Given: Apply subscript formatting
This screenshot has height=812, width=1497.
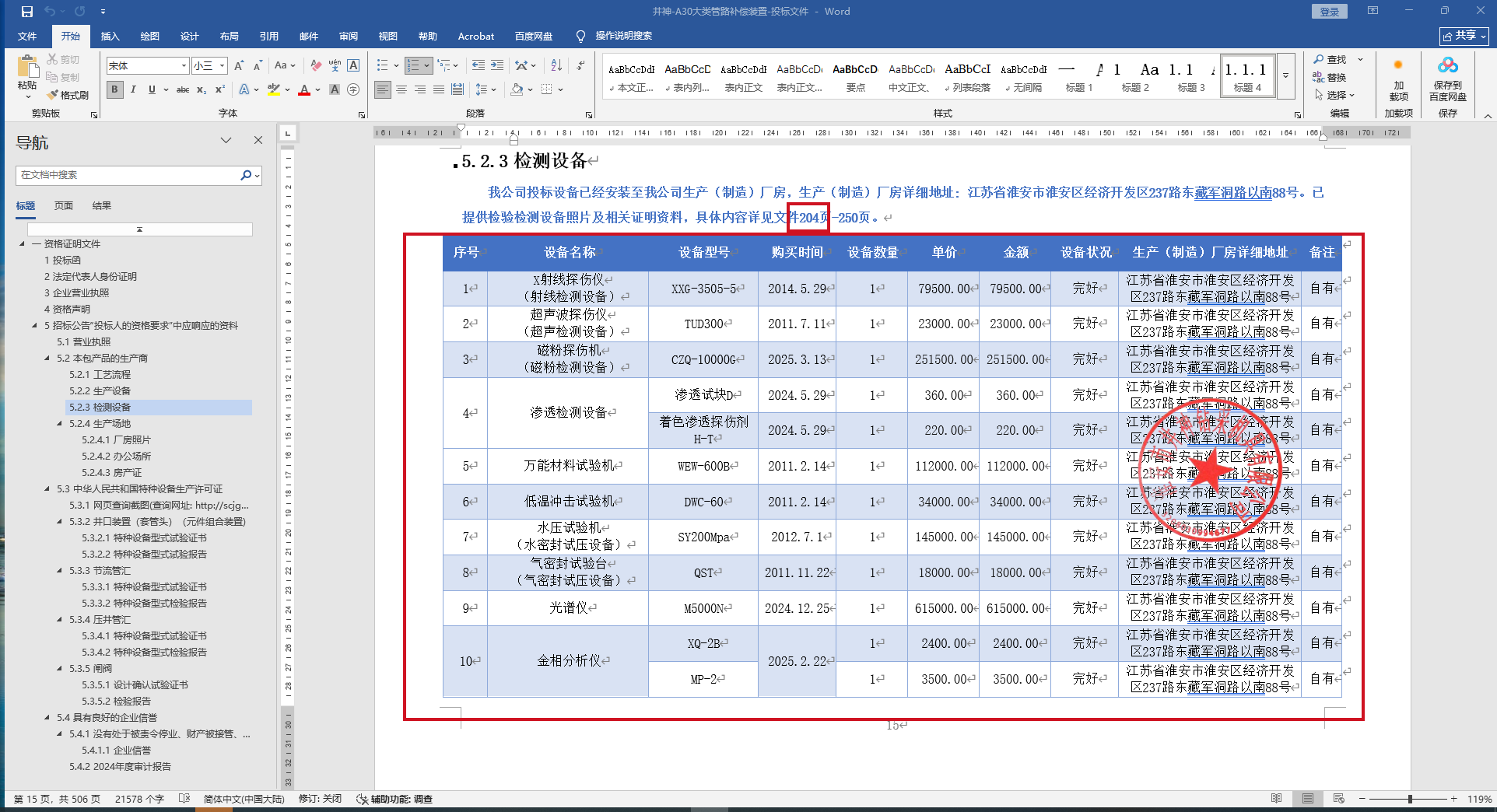Looking at the screenshot, I should [x=202, y=89].
